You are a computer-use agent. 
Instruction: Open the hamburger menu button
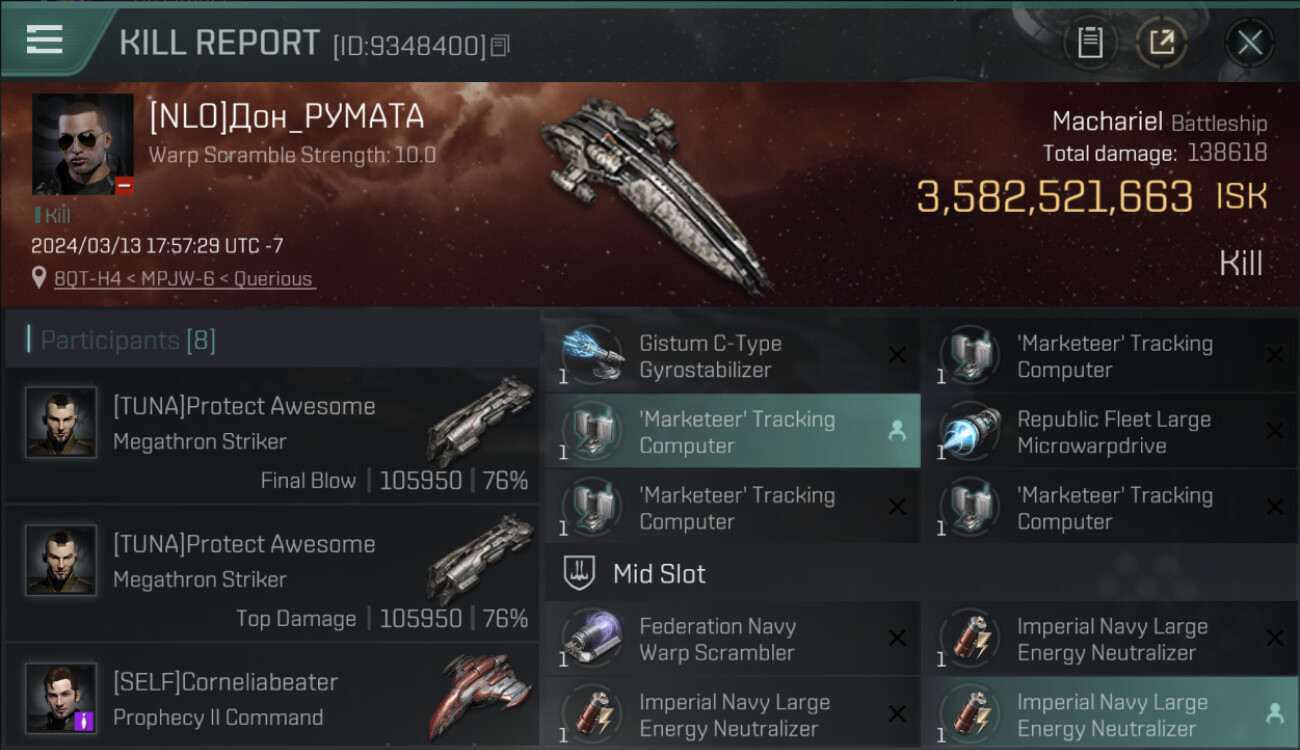(x=44, y=40)
